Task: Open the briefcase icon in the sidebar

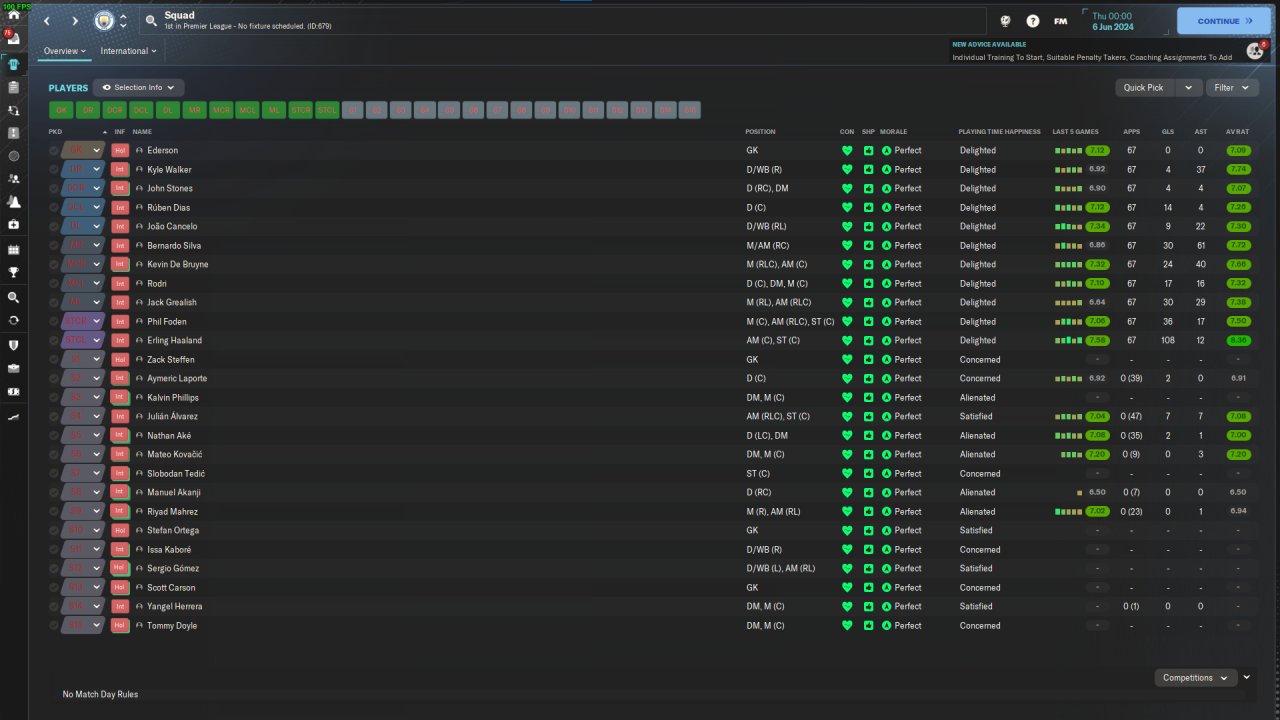Action: click(x=14, y=368)
